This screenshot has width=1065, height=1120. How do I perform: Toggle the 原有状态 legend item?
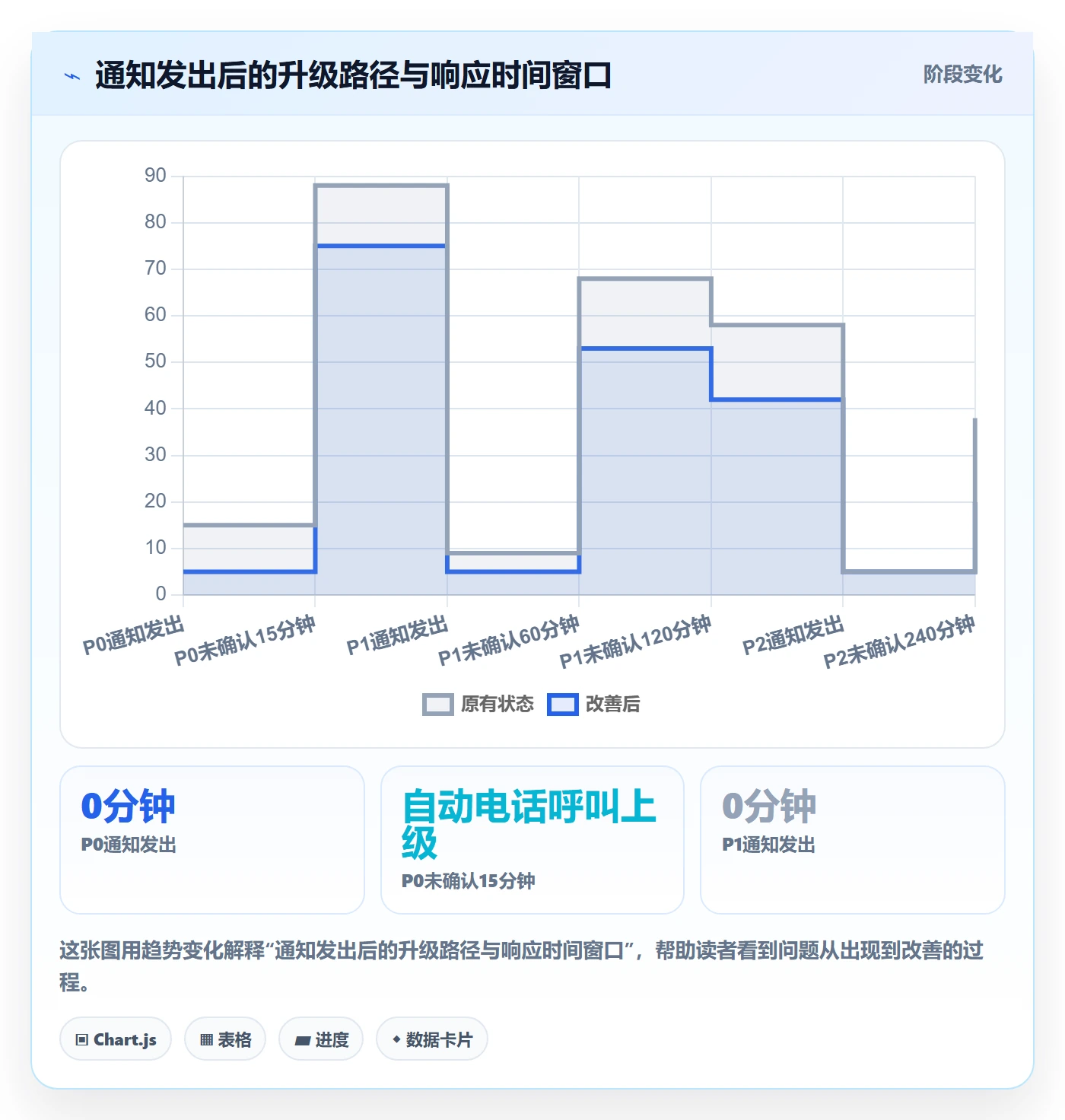(478, 704)
